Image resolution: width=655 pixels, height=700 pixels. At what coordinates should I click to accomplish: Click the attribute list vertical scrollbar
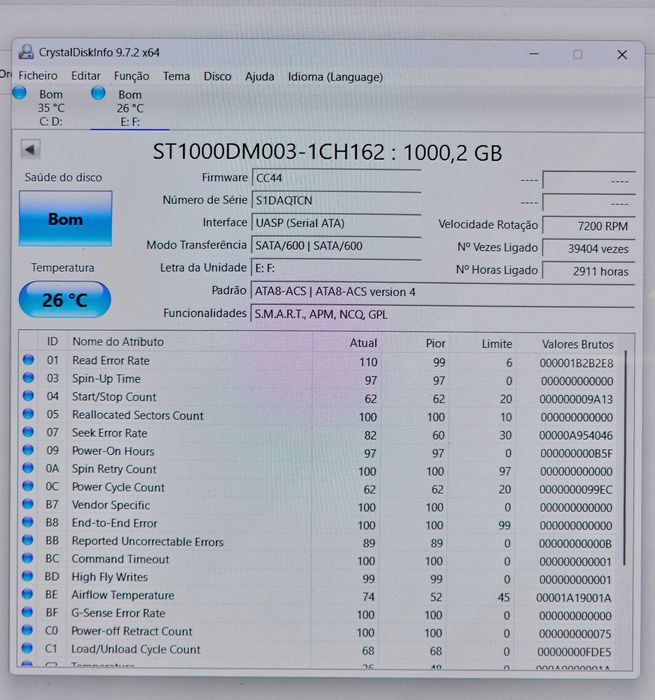625,458
